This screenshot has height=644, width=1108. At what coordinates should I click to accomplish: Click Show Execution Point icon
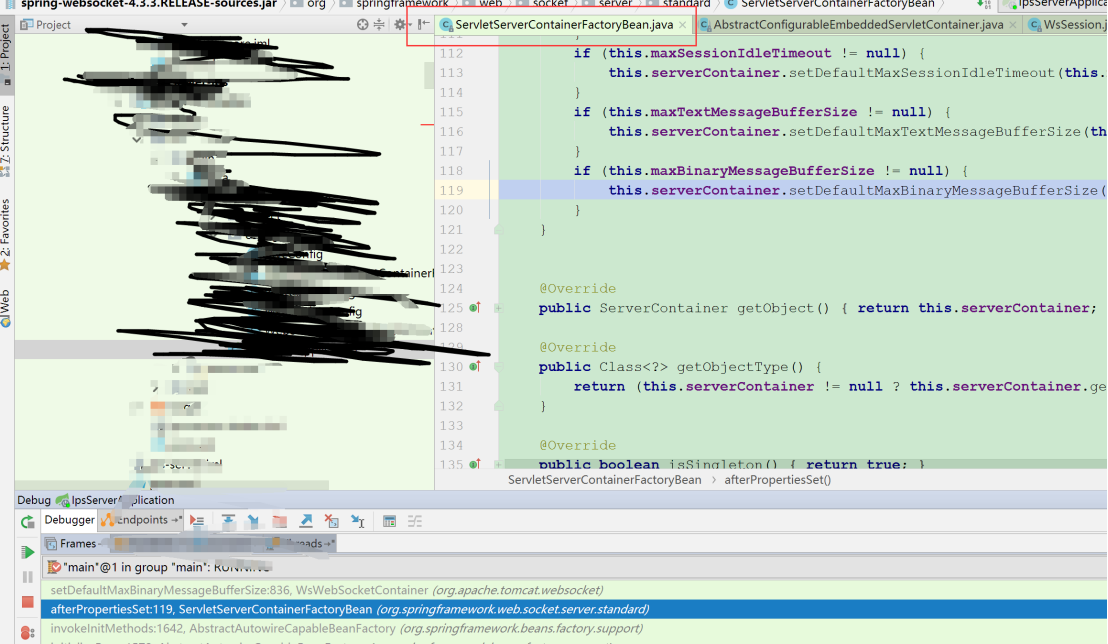pos(197,521)
